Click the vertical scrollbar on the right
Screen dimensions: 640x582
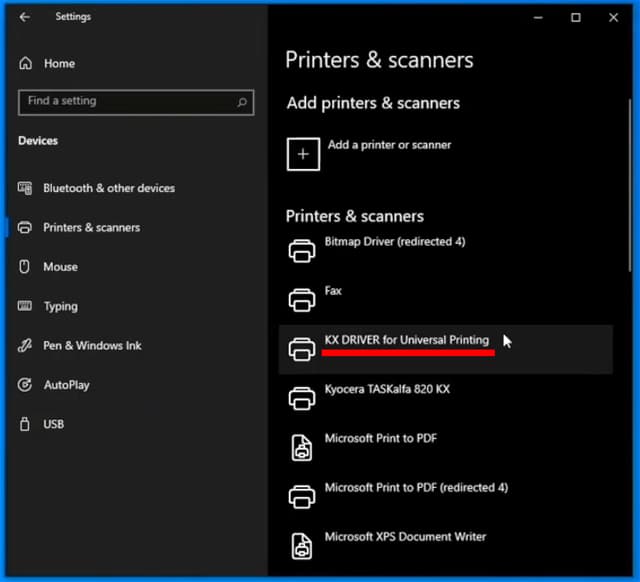tap(630, 185)
